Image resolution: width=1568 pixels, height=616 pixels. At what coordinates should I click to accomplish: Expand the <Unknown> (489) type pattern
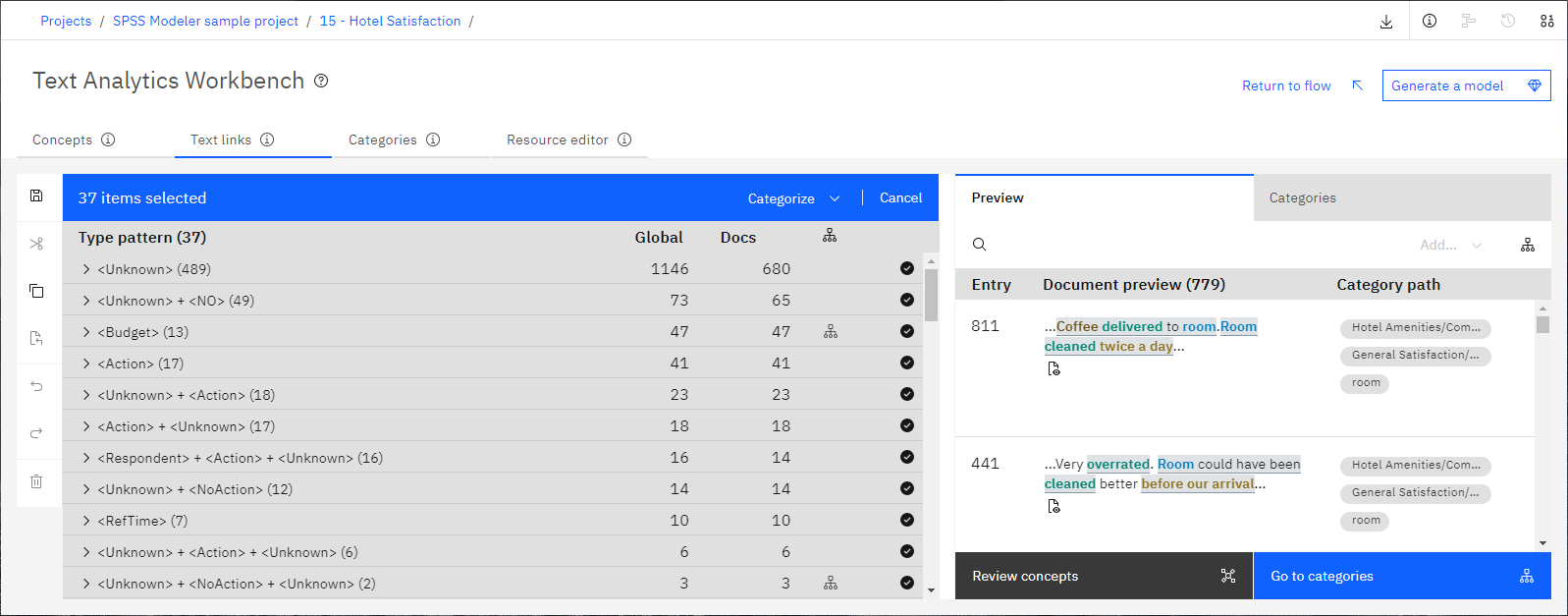coord(86,269)
